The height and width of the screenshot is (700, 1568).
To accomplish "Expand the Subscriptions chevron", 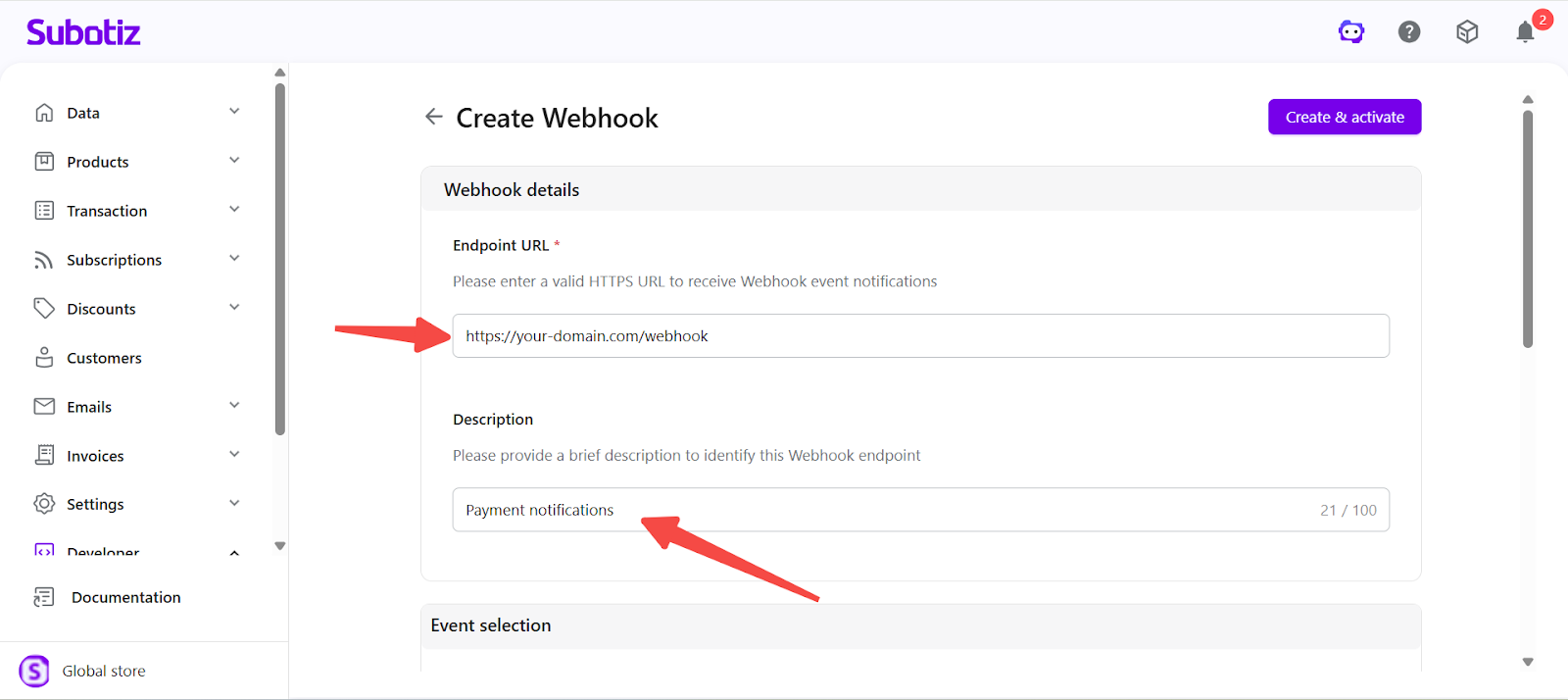I will point(234,259).
